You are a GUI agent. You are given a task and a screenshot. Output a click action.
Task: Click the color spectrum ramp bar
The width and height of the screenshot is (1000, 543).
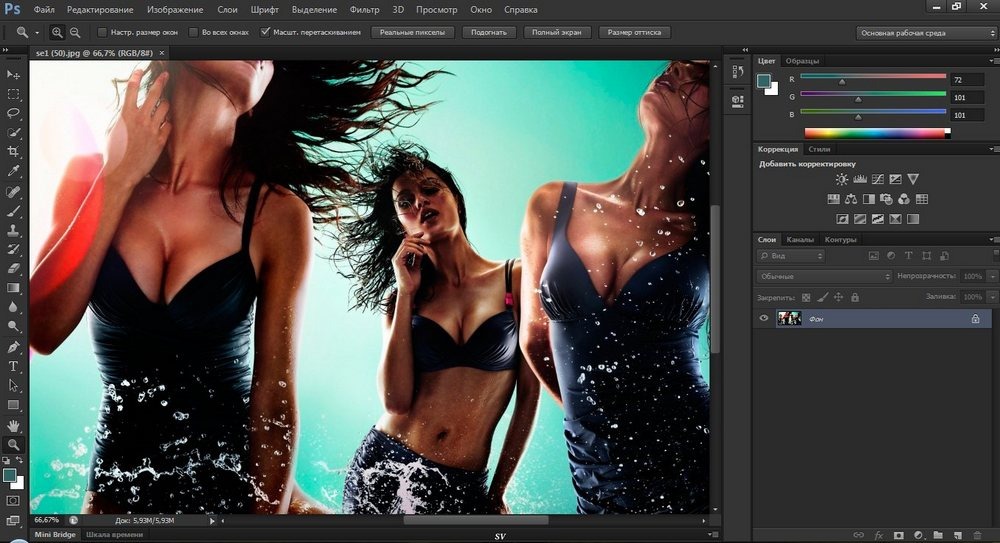coord(876,132)
